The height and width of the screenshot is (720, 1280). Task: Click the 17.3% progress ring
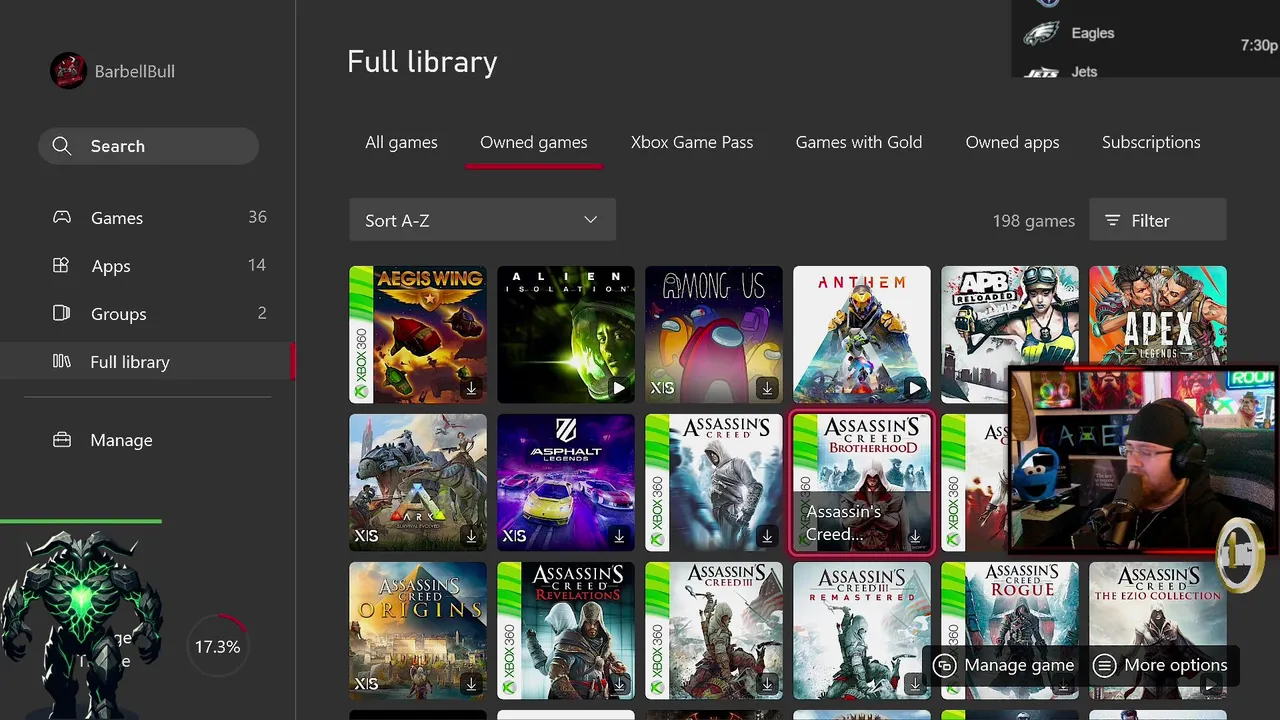(217, 647)
